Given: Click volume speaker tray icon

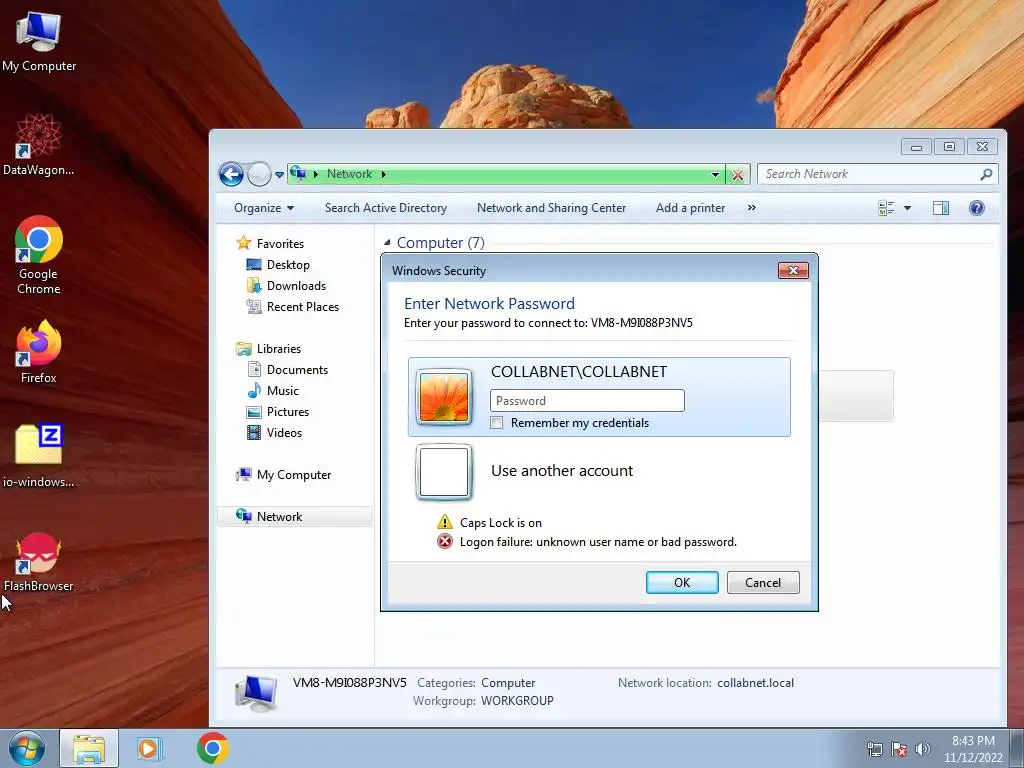Looking at the screenshot, I should [922, 749].
